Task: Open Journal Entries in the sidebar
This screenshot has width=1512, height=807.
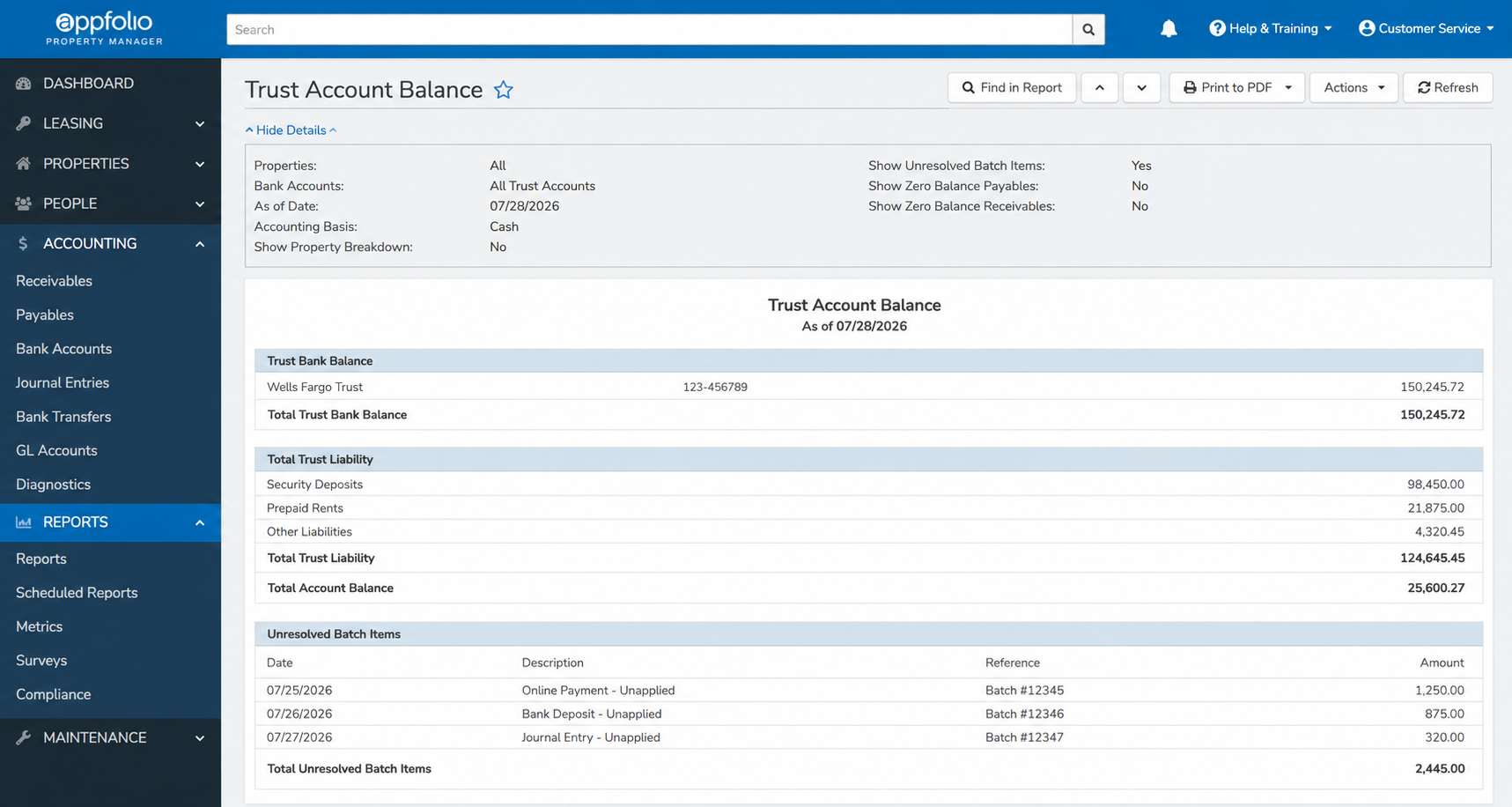Action: pos(63,382)
